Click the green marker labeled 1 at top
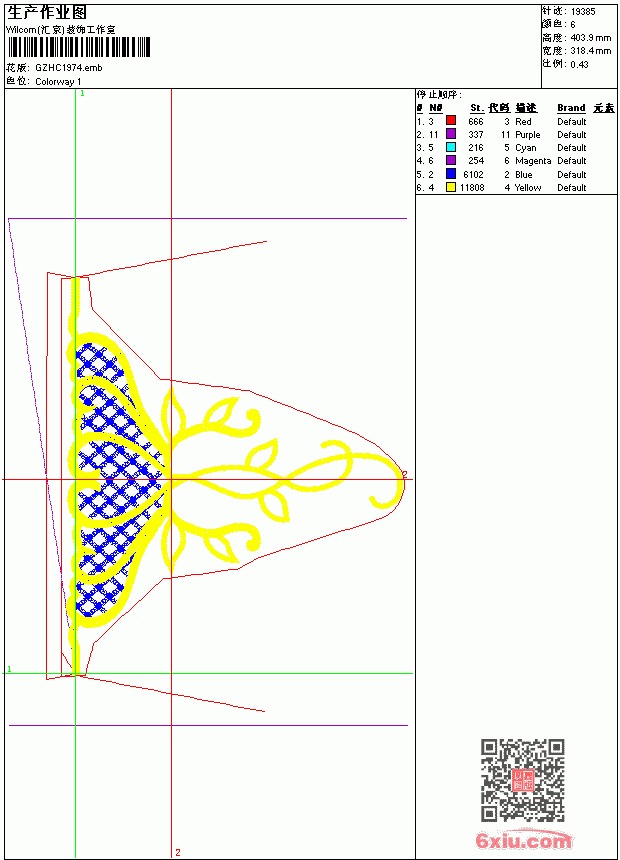 click(x=82, y=94)
